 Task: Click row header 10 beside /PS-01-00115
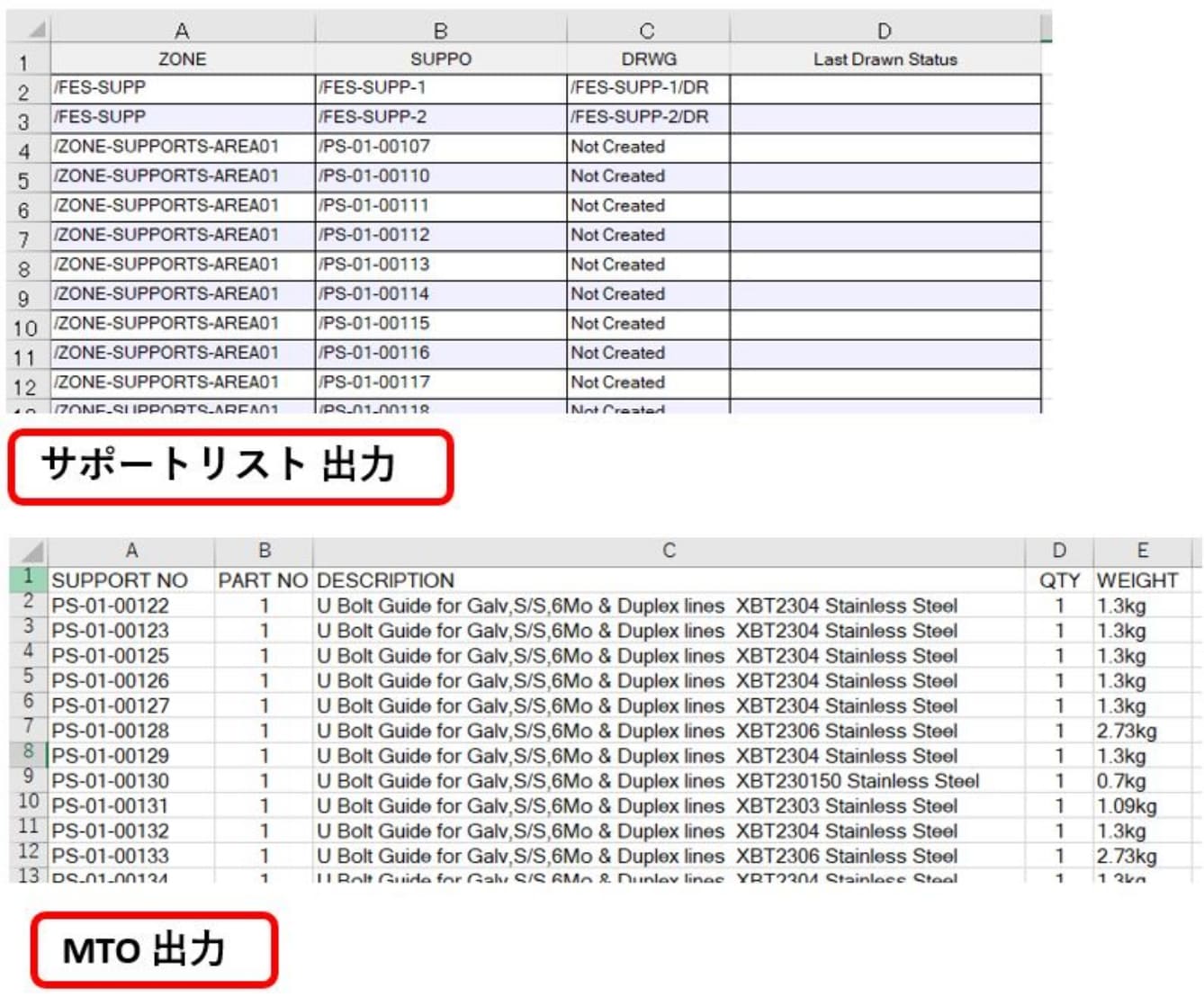[x=25, y=328]
